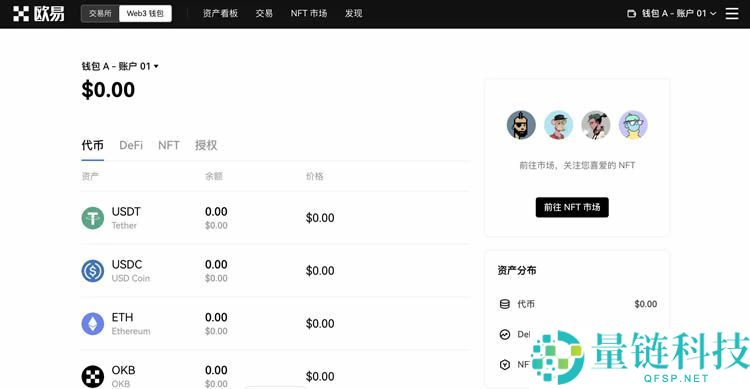The image size is (750, 389).
Task: Click the 价格 column header
Action: 314,176
